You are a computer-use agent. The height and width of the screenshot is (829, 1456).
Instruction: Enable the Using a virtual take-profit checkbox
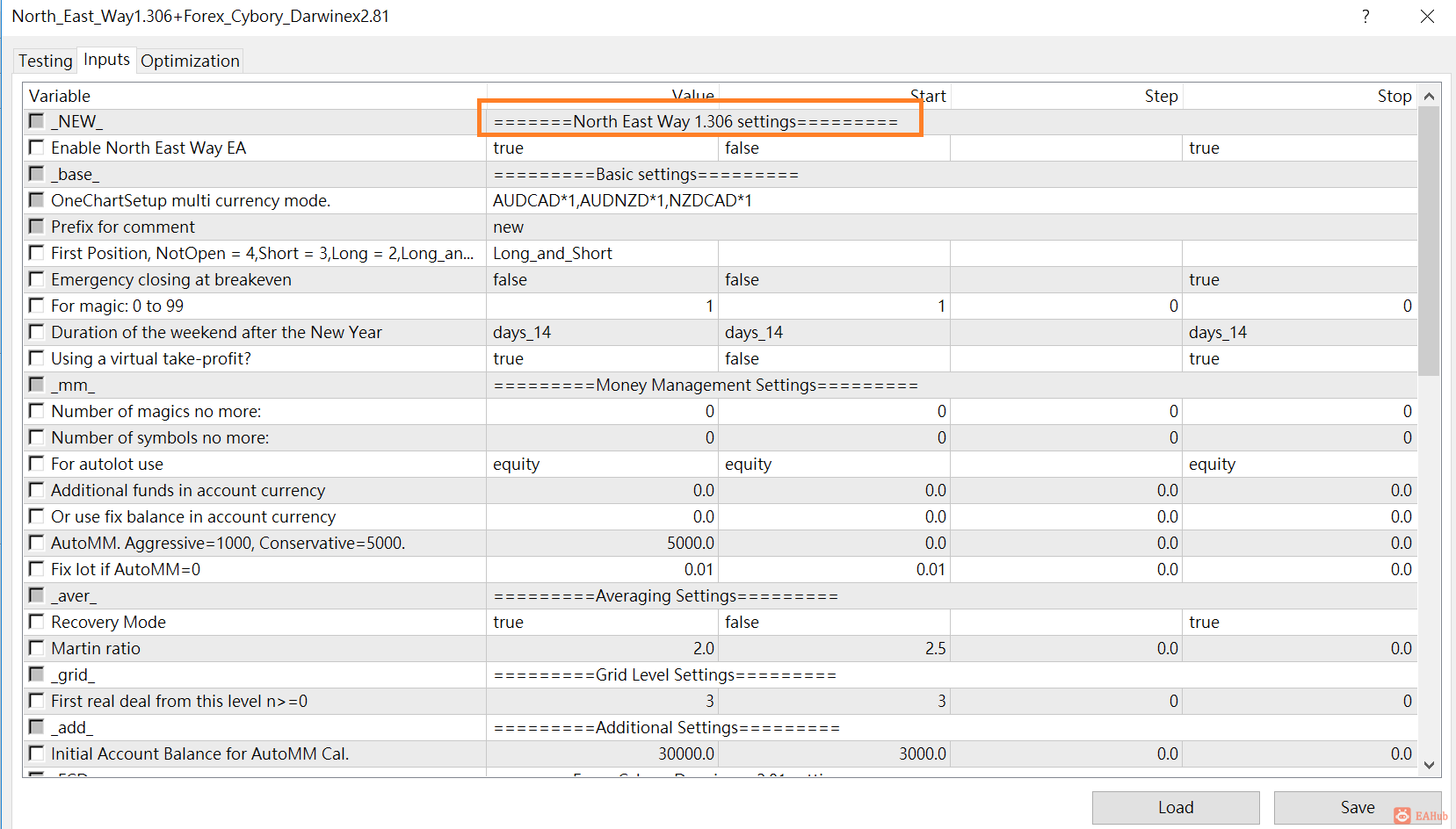[37, 358]
